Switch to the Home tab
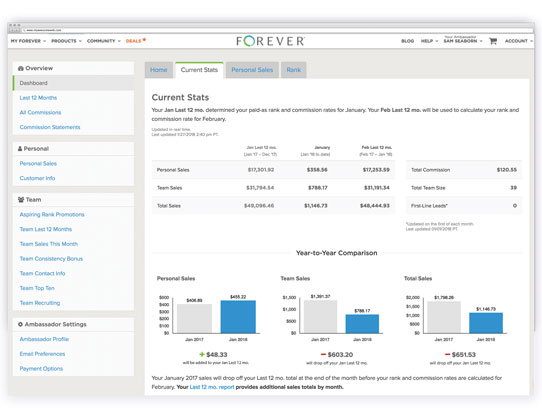Viewport: 542px width, 411px height. 159,70
